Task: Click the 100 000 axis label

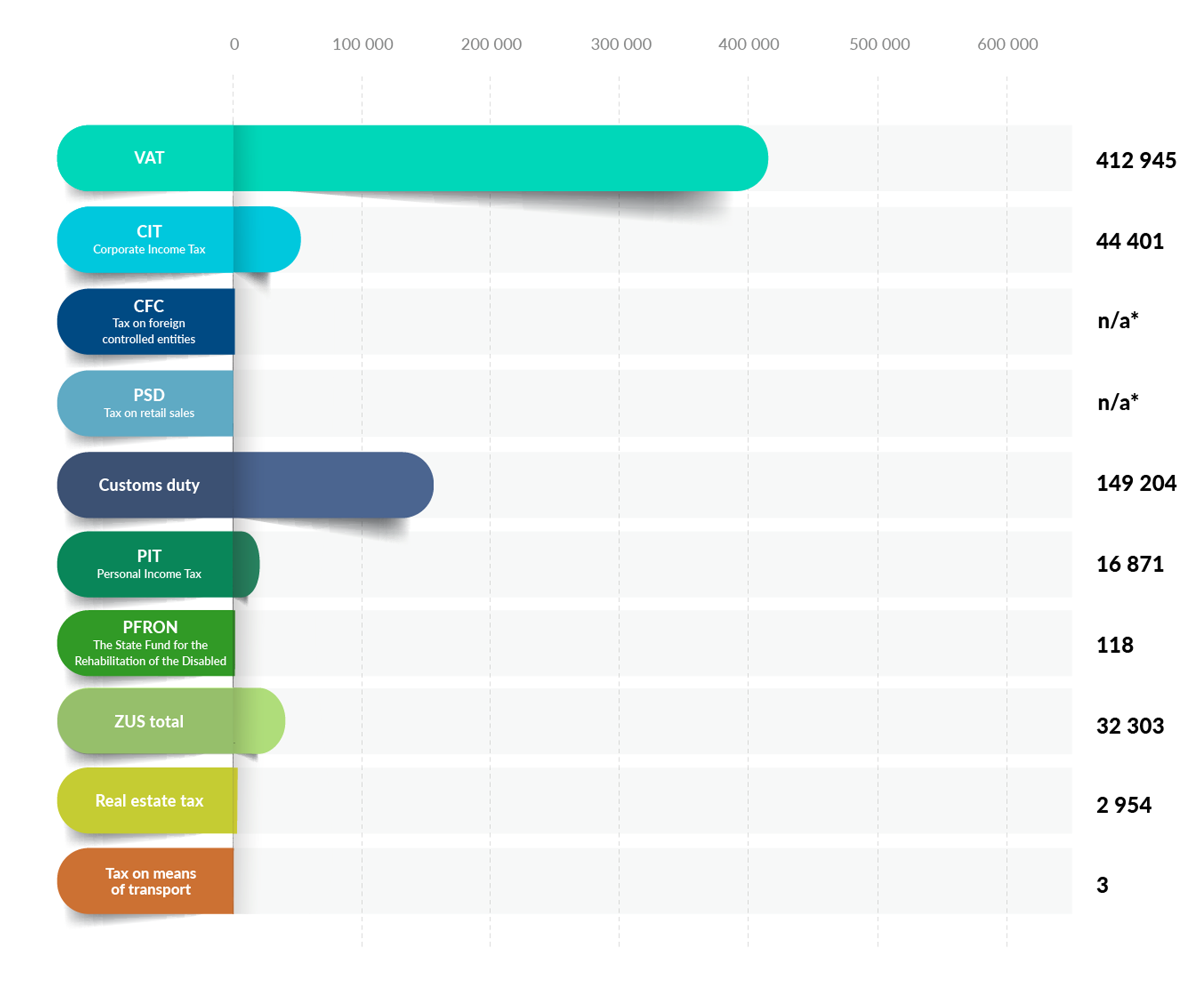Action: pyautogui.click(x=363, y=44)
